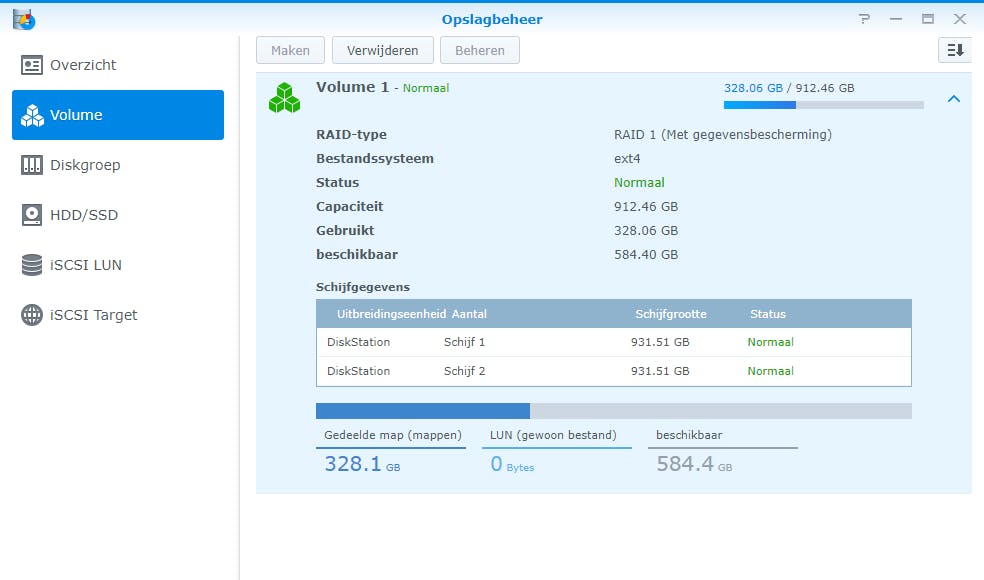
Task: Click the Volume 1 title
Action: point(353,87)
